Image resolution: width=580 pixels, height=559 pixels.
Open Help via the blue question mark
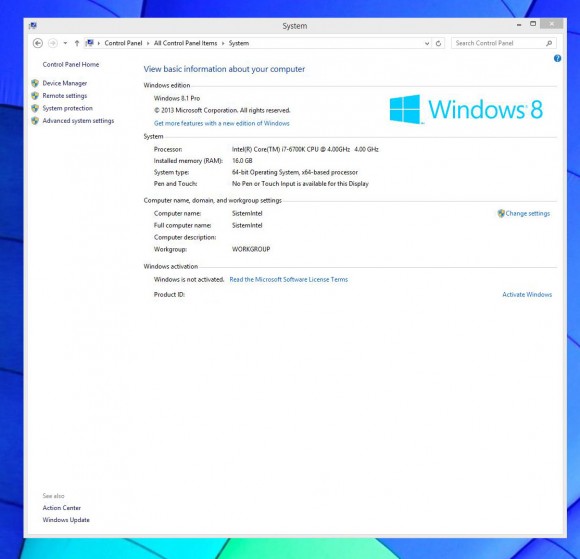[557, 58]
